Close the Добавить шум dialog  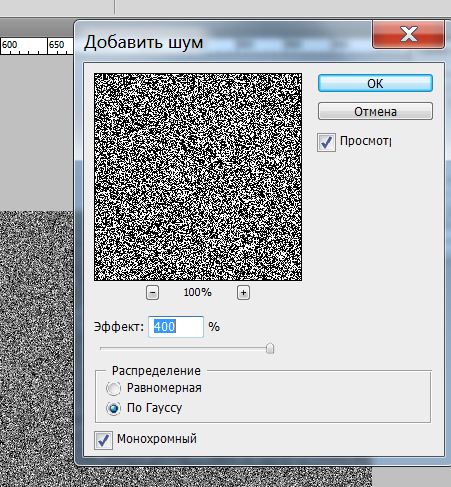point(409,34)
